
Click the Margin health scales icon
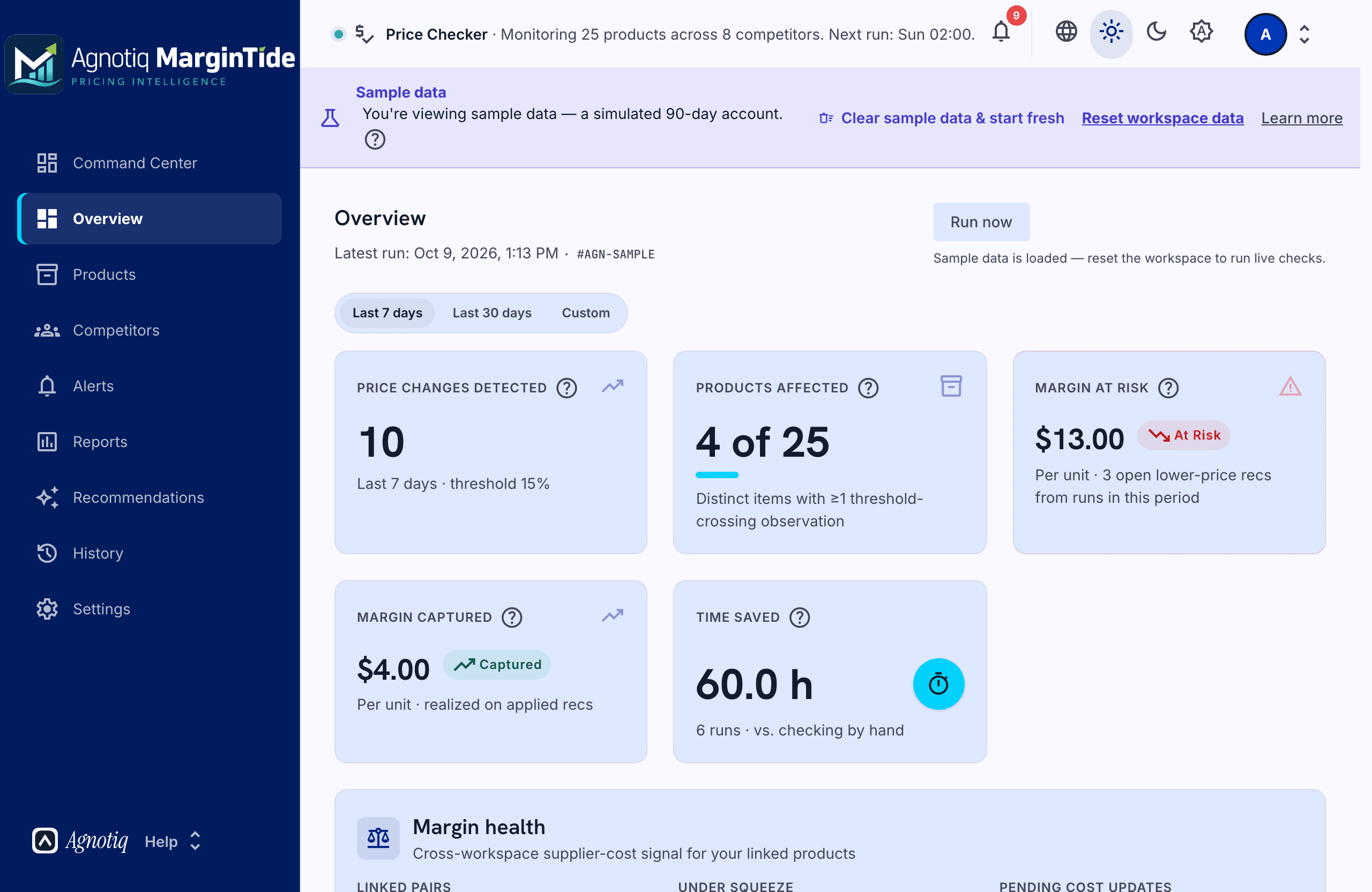(x=378, y=838)
